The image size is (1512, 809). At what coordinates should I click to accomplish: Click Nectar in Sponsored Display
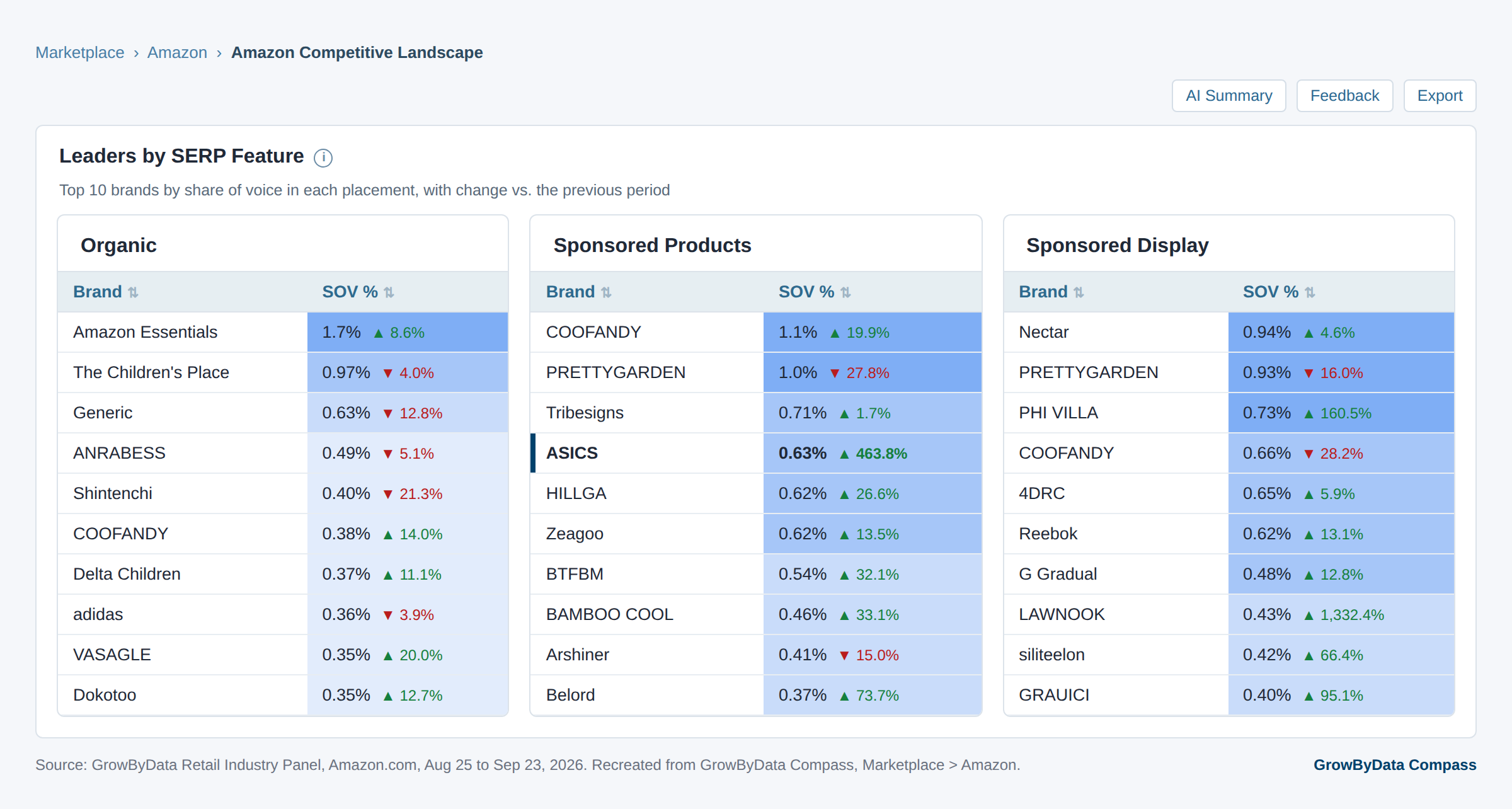(1043, 332)
